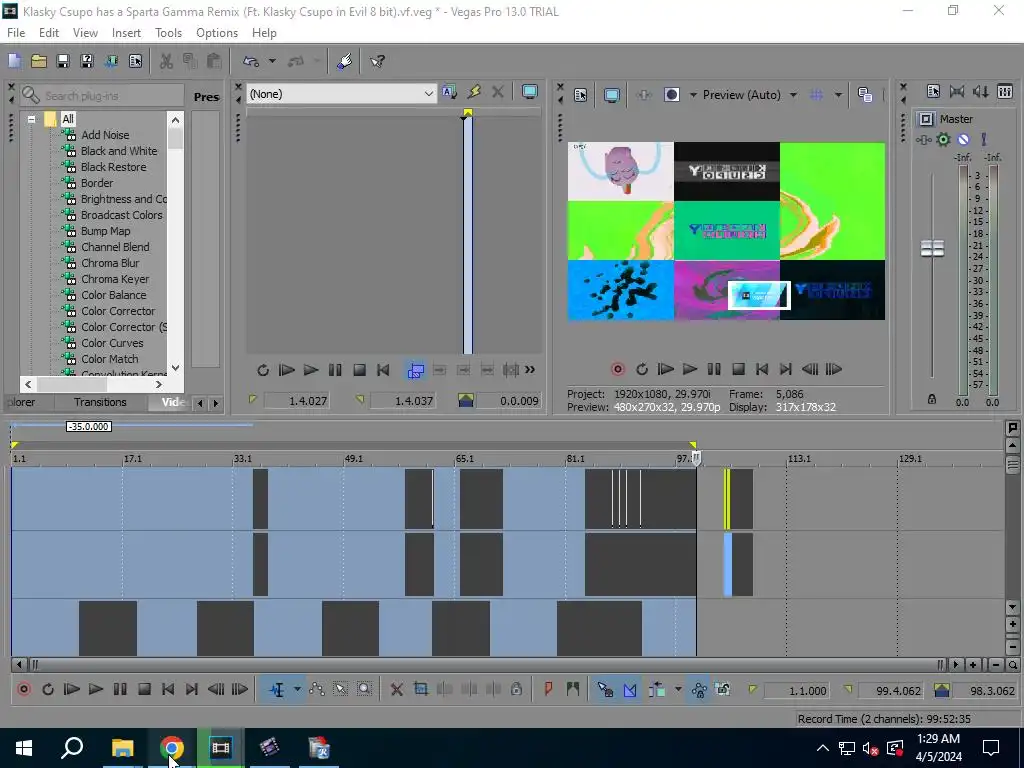The width and height of the screenshot is (1024, 768).
Task: Toggle Video Preview on external monitor
Action: pyautogui.click(x=612, y=95)
